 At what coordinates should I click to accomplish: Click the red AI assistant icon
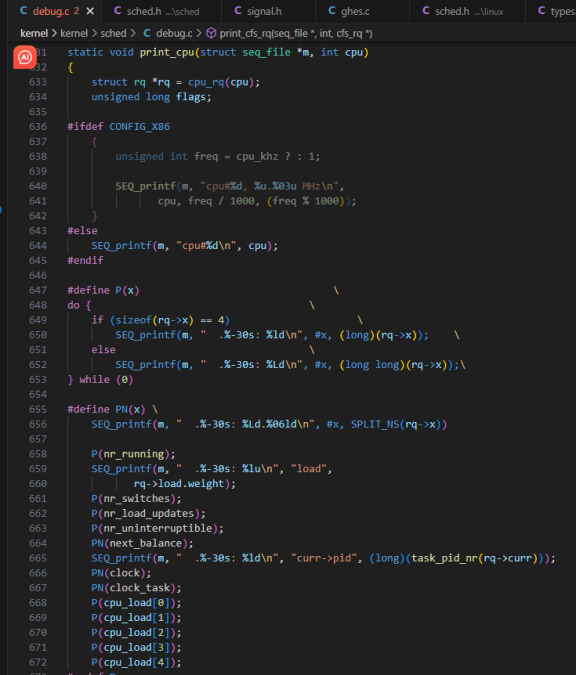tap(25, 57)
